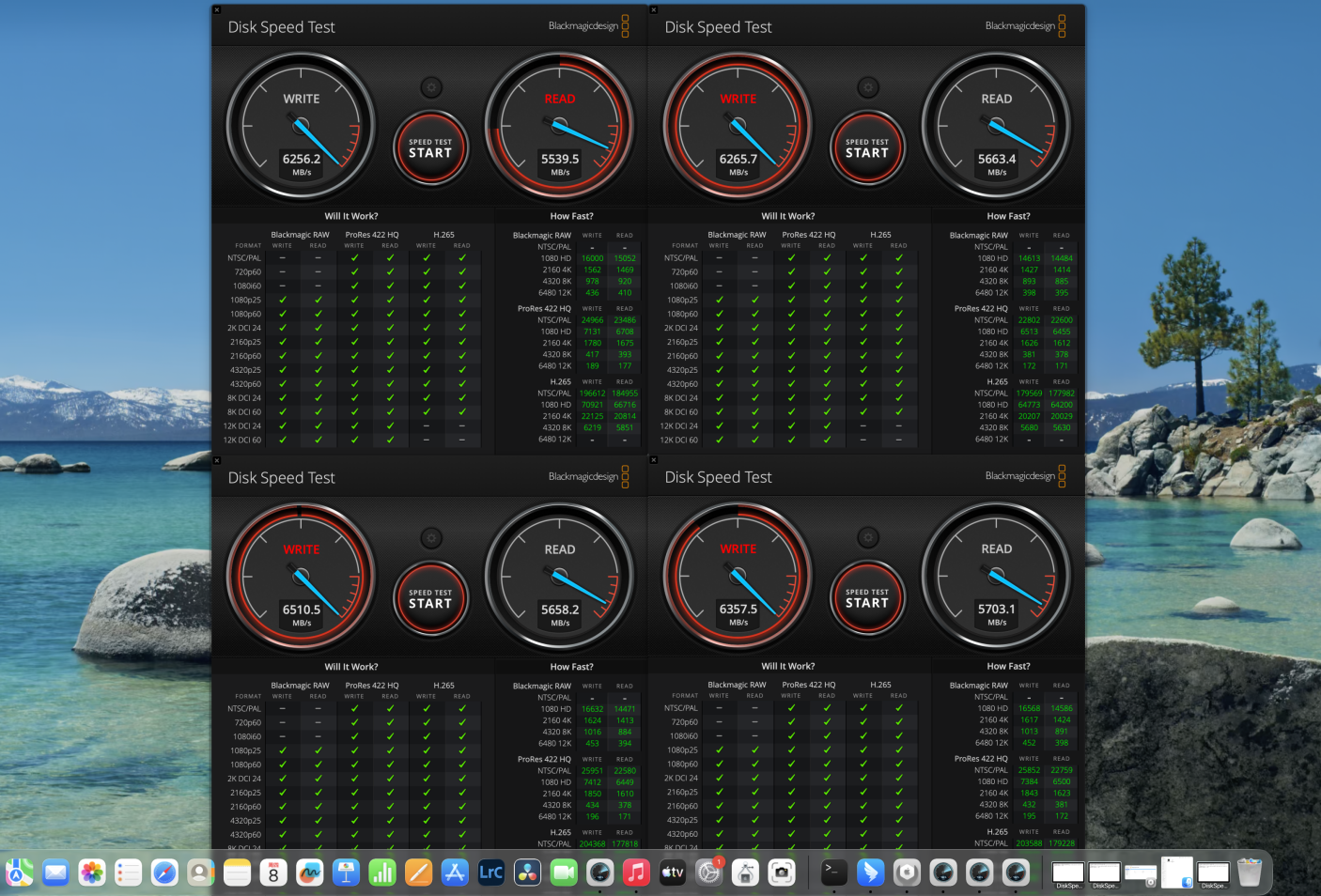This screenshot has width=1321, height=896.
Task: Launch Maps from the dock
Action: click(20, 873)
